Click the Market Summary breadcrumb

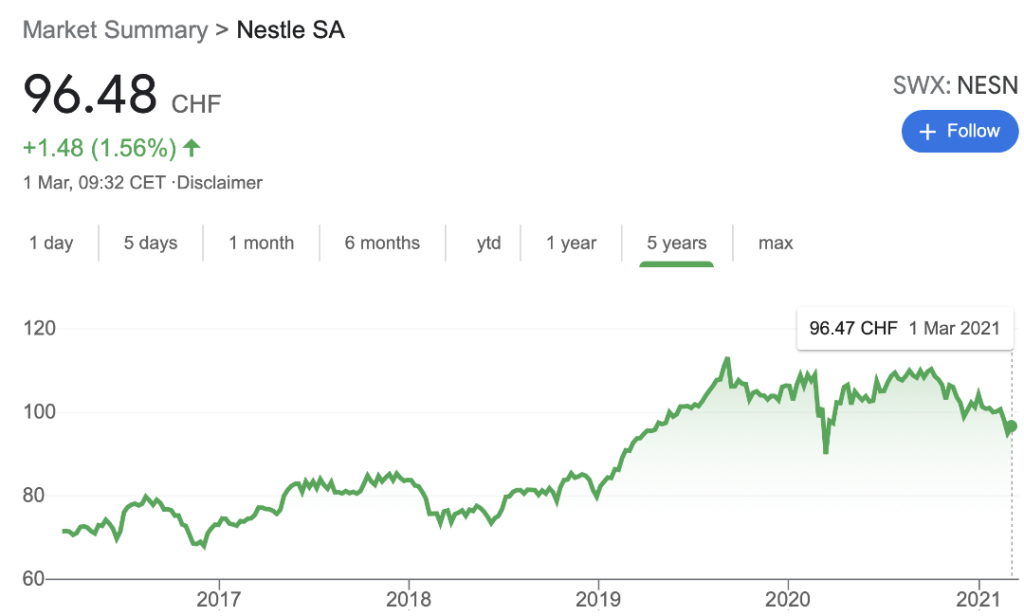(115, 29)
